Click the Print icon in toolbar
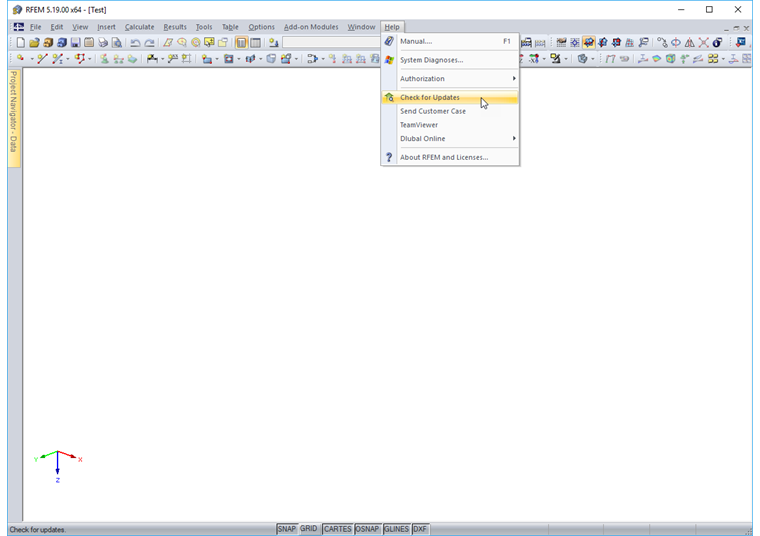This screenshot has width=760, height=536. tap(103, 43)
